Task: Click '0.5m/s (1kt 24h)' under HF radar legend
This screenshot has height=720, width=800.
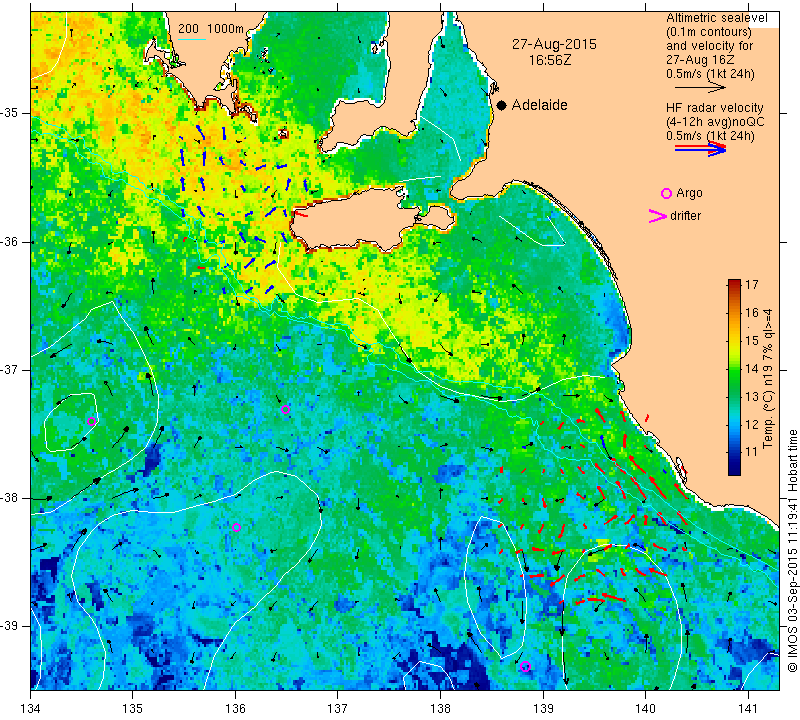Action: coord(710,136)
